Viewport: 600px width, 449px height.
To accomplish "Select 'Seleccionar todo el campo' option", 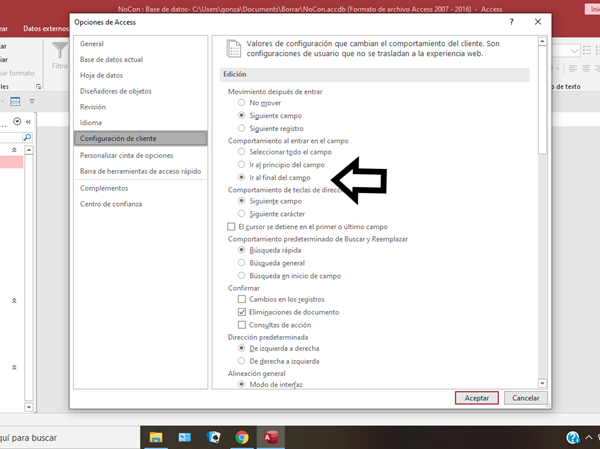I will [241, 152].
